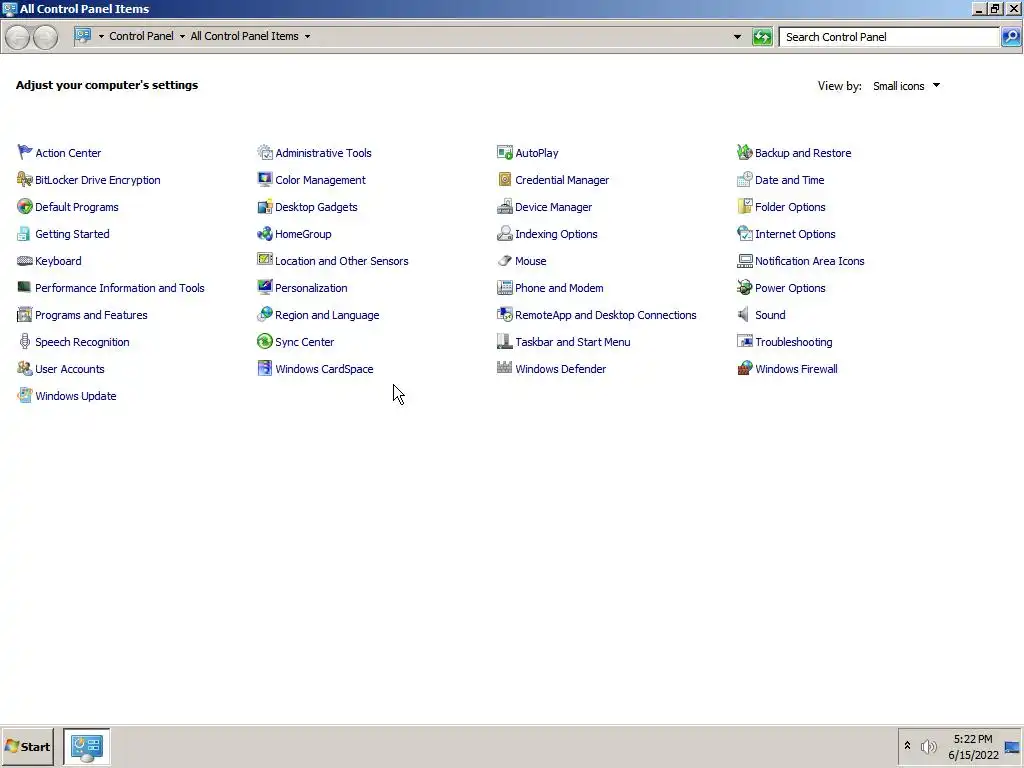Viewport: 1024px width, 768px height.
Task: Open the Small icons view dropdown
Action: 906,86
